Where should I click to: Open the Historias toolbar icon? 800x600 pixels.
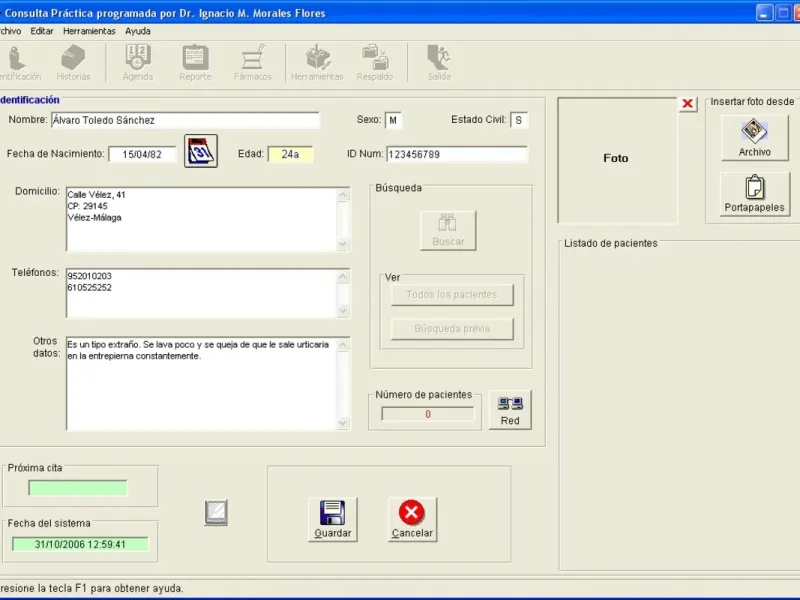[73, 63]
